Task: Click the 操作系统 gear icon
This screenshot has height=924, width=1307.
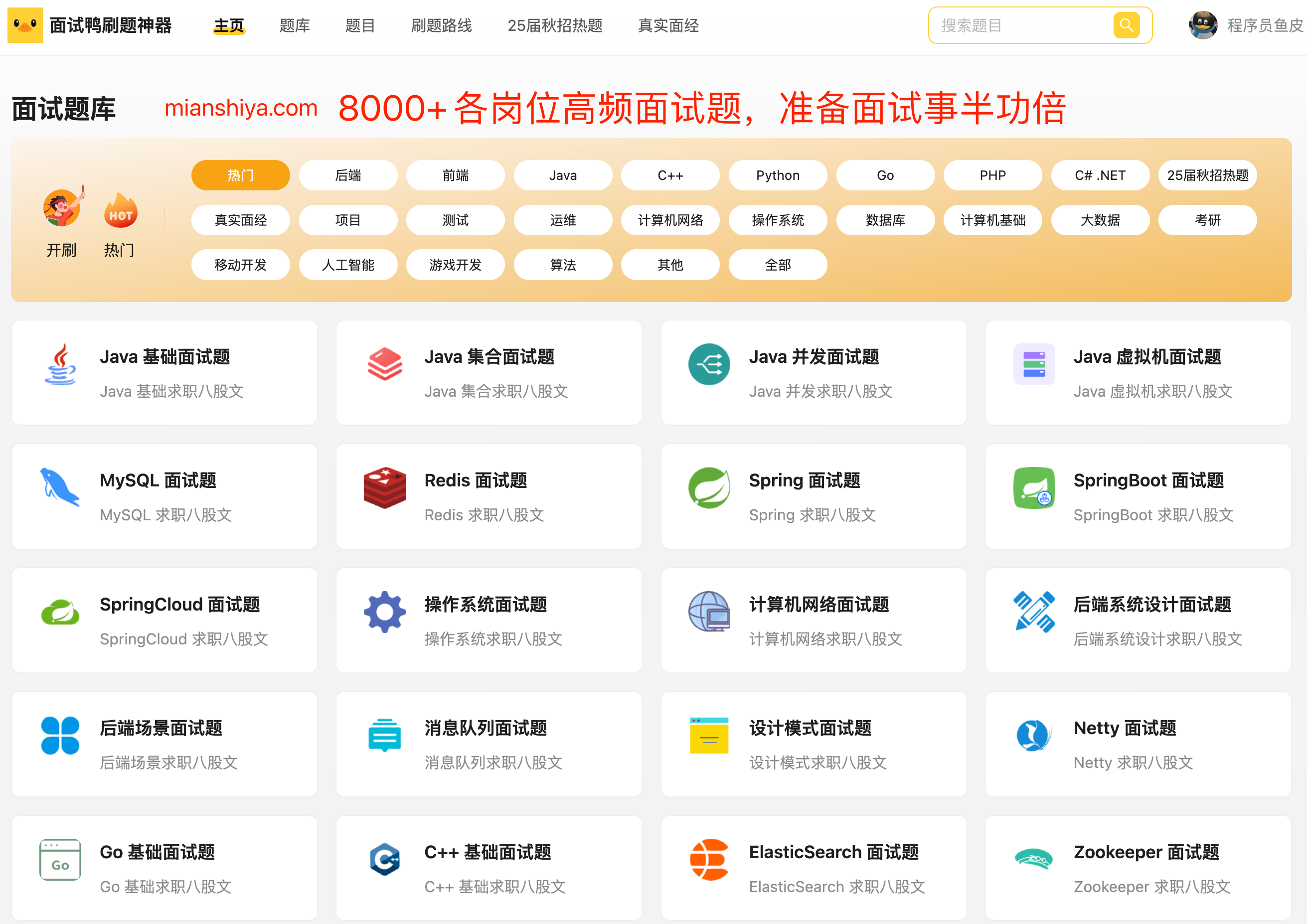Action: 385,612
